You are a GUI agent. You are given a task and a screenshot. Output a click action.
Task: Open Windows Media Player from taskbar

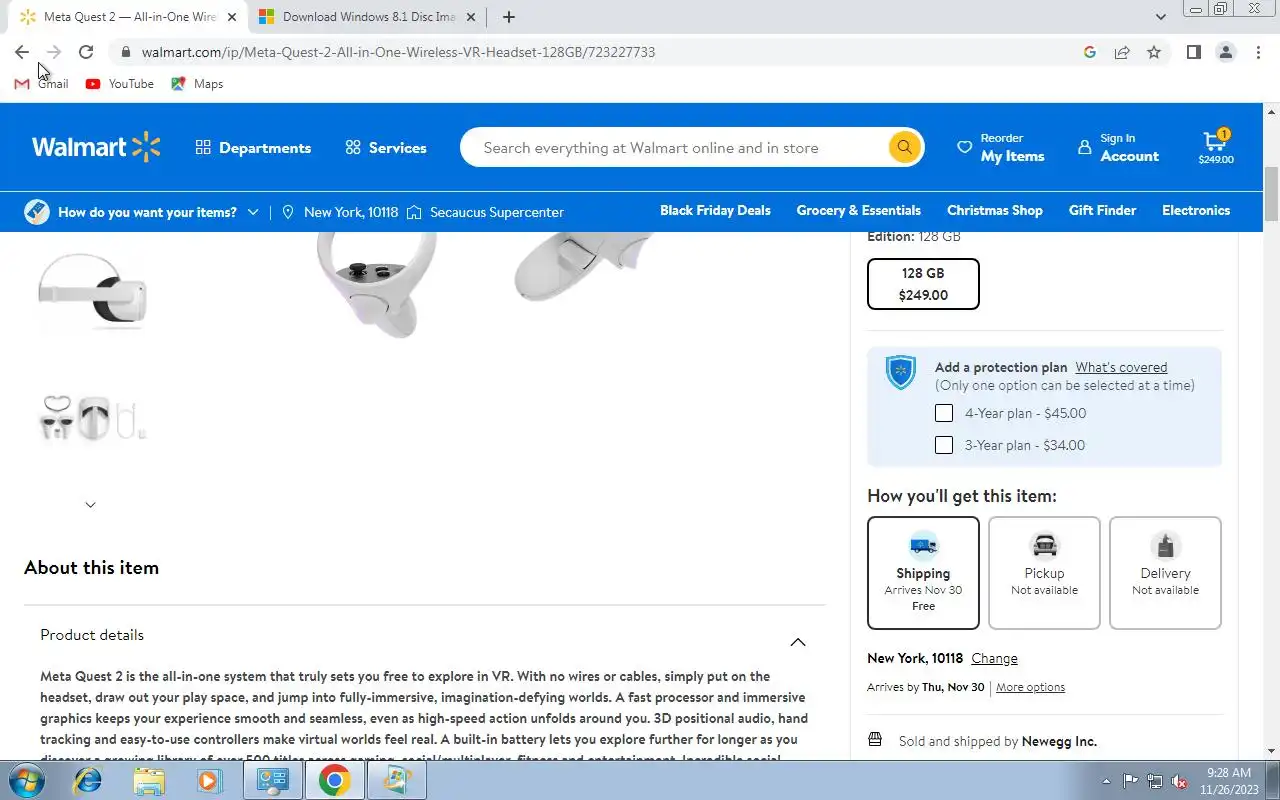click(x=209, y=780)
